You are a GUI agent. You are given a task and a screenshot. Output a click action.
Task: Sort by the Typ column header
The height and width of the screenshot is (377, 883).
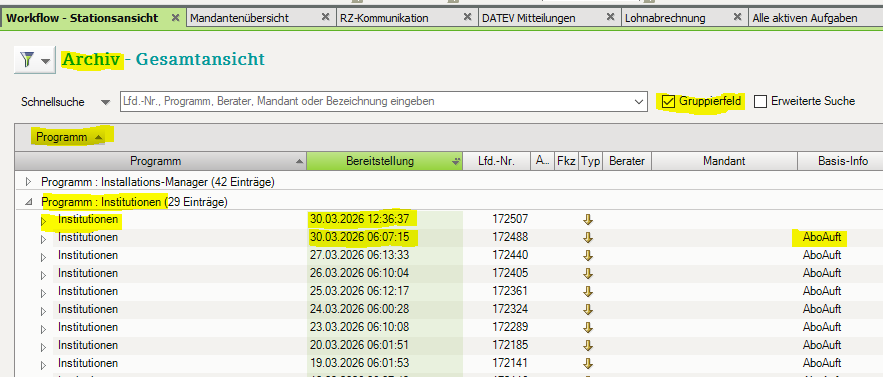[x=591, y=161]
